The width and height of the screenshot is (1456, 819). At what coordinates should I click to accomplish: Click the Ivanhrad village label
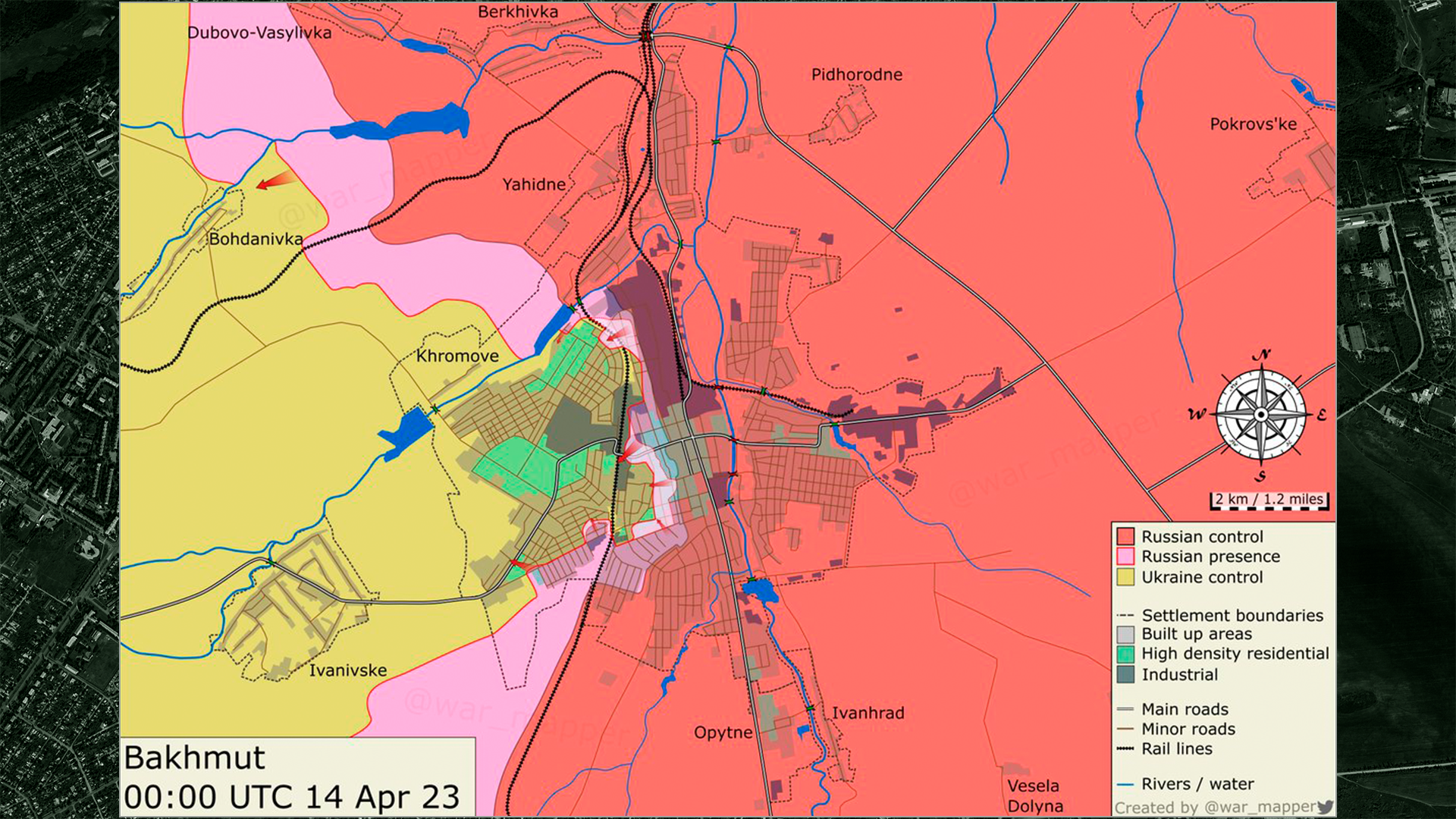coord(868,713)
